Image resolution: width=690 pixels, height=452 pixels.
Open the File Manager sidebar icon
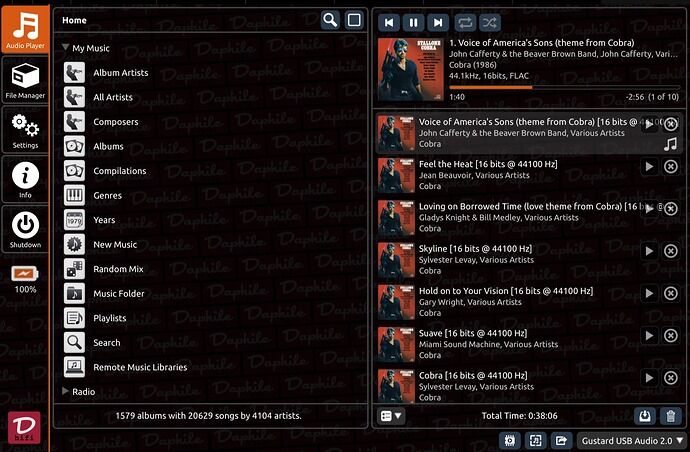pos(25,80)
